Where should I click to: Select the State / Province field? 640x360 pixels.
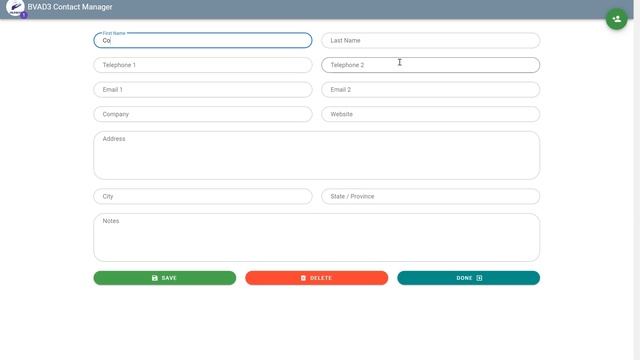point(431,196)
